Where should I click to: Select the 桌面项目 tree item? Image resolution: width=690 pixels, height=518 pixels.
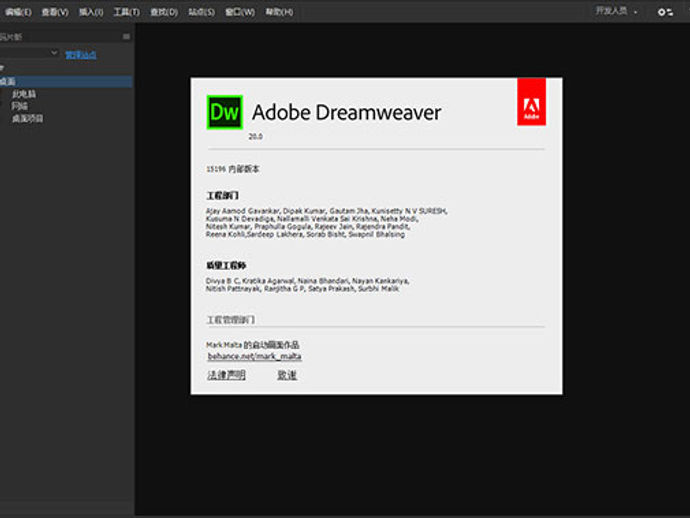(27, 118)
